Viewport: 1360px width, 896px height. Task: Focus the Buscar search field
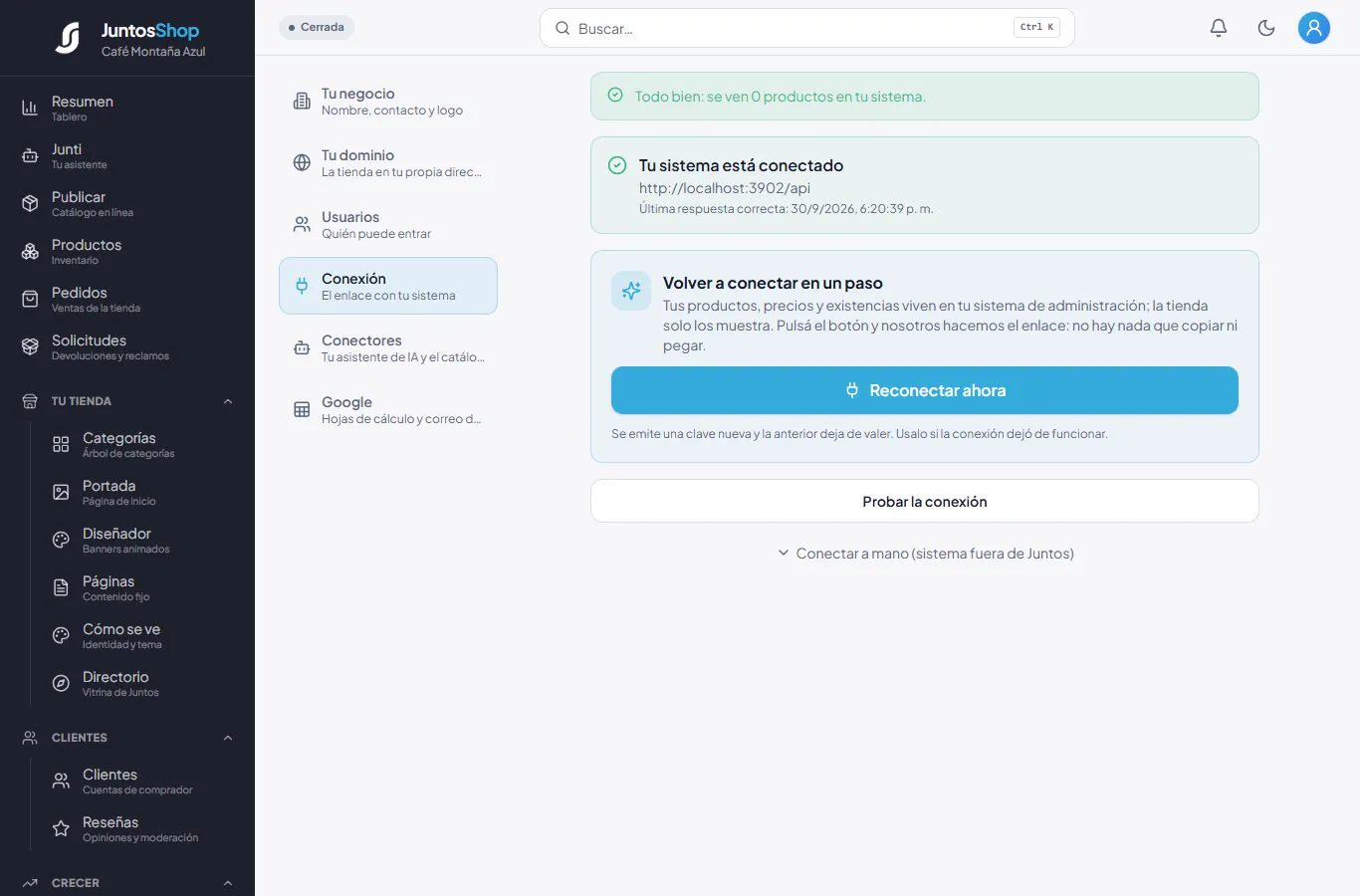807,28
